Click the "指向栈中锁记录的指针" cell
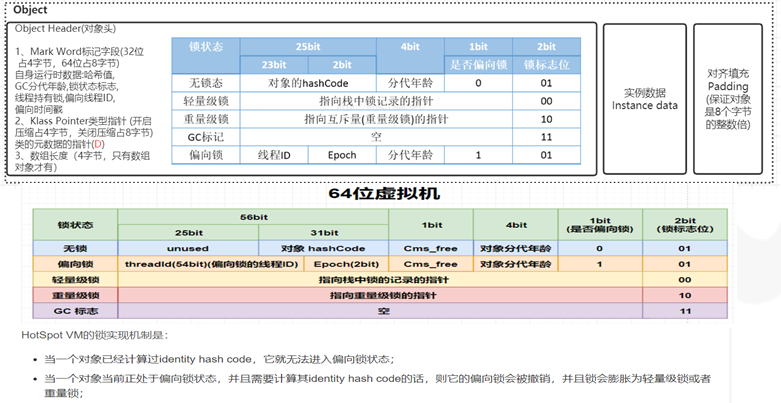781x403 pixels. (x=376, y=101)
